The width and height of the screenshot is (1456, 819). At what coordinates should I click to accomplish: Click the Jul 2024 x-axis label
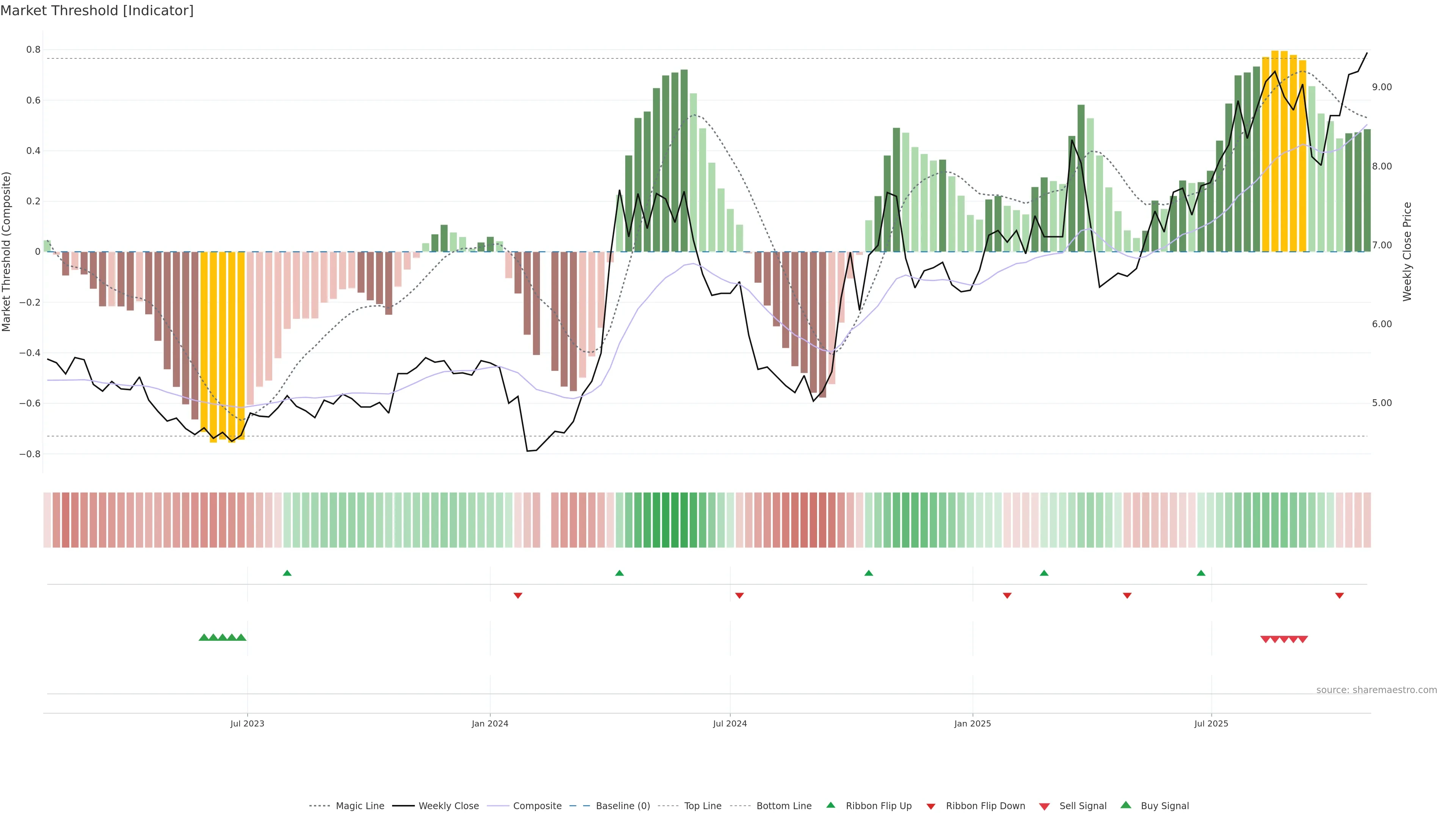(730, 723)
